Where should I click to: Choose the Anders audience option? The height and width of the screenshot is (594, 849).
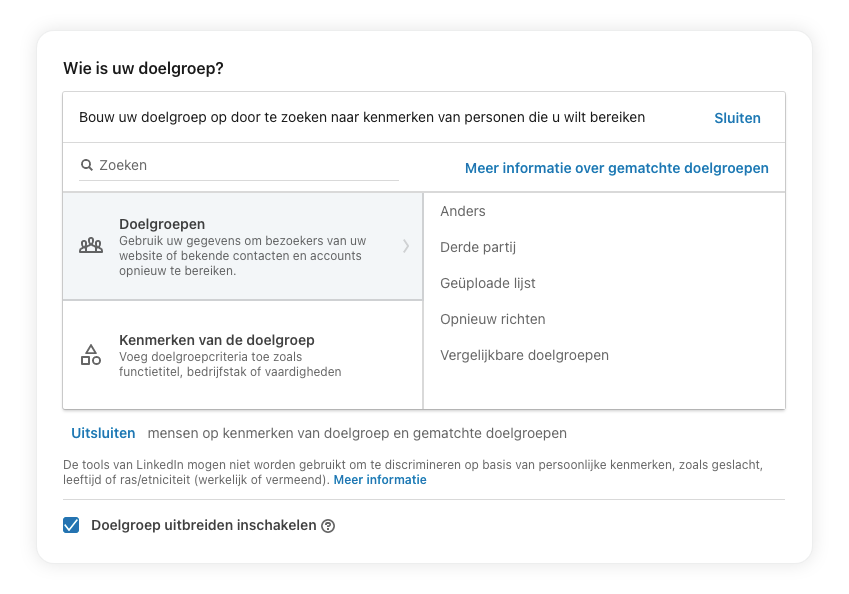tap(463, 211)
